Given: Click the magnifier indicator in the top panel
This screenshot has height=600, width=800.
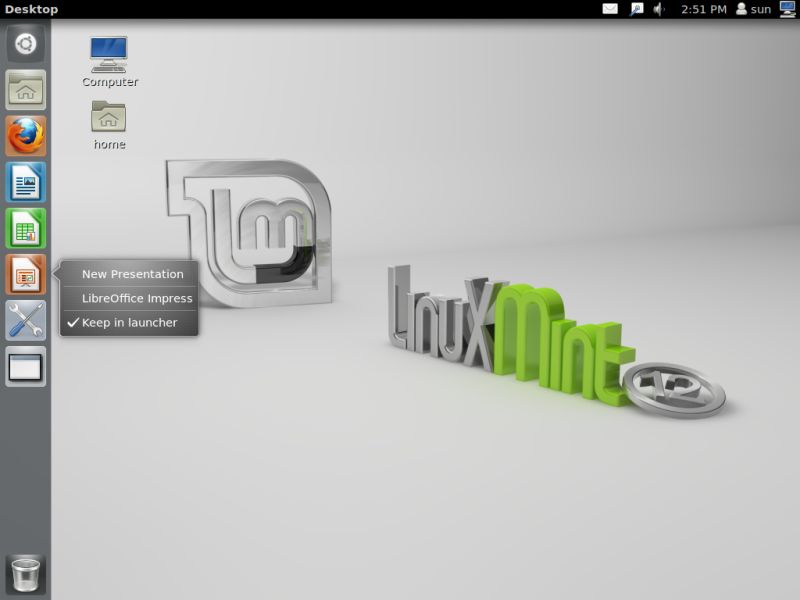Looking at the screenshot, I should click(637, 9).
